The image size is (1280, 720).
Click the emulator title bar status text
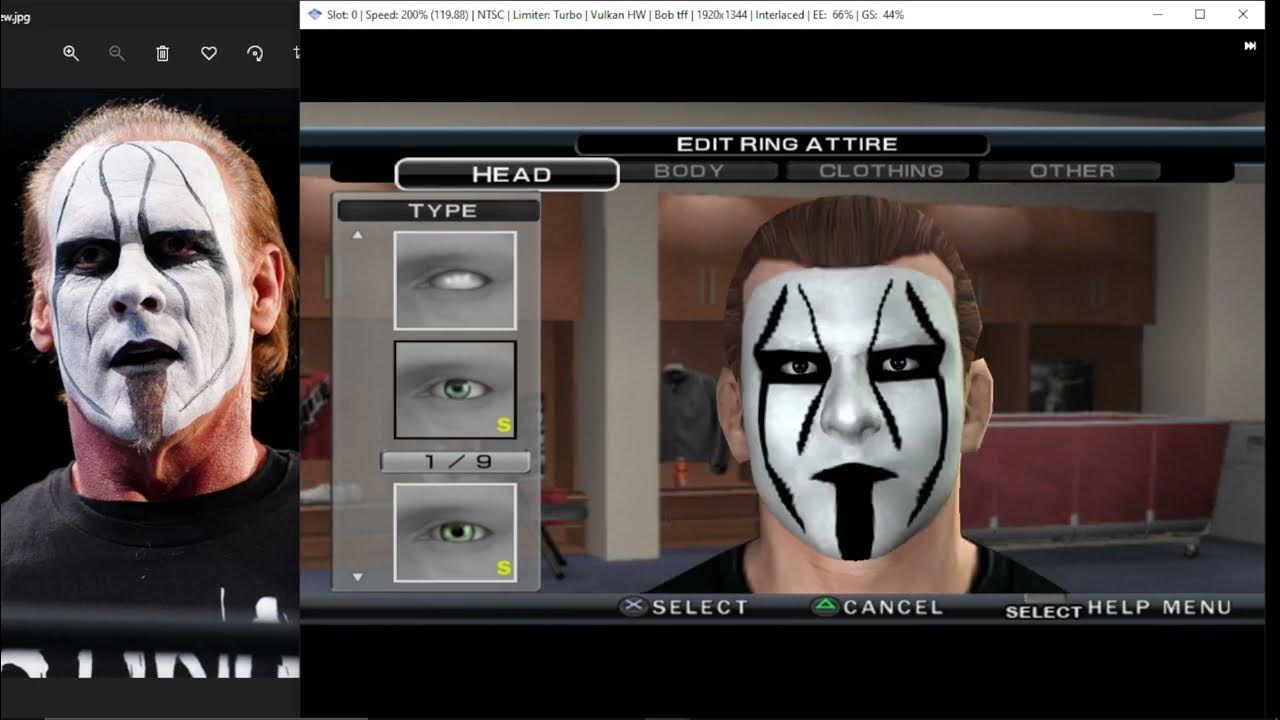tap(615, 15)
